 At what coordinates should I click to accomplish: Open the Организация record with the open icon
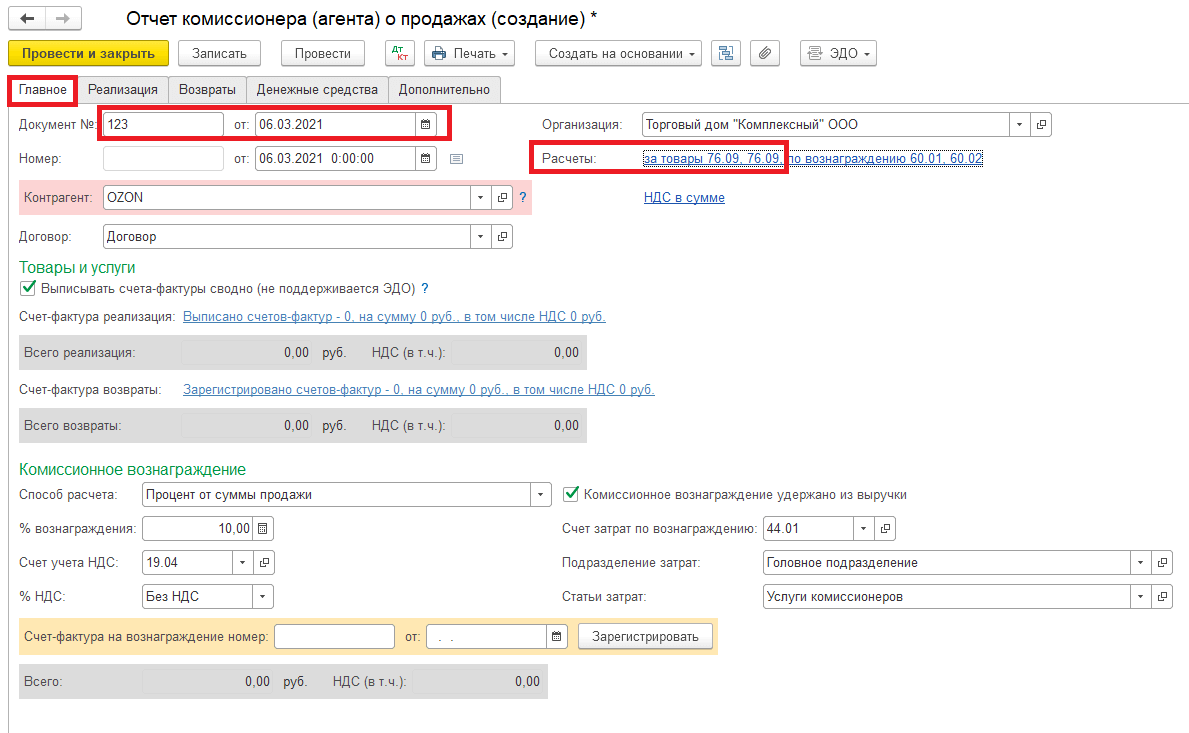[x=1041, y=124]
